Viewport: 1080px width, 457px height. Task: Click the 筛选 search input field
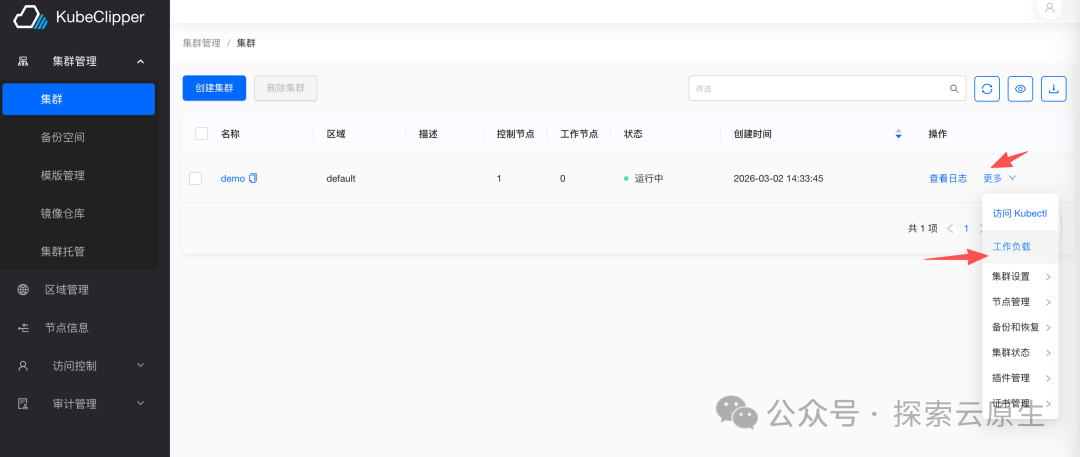point(827,88)
